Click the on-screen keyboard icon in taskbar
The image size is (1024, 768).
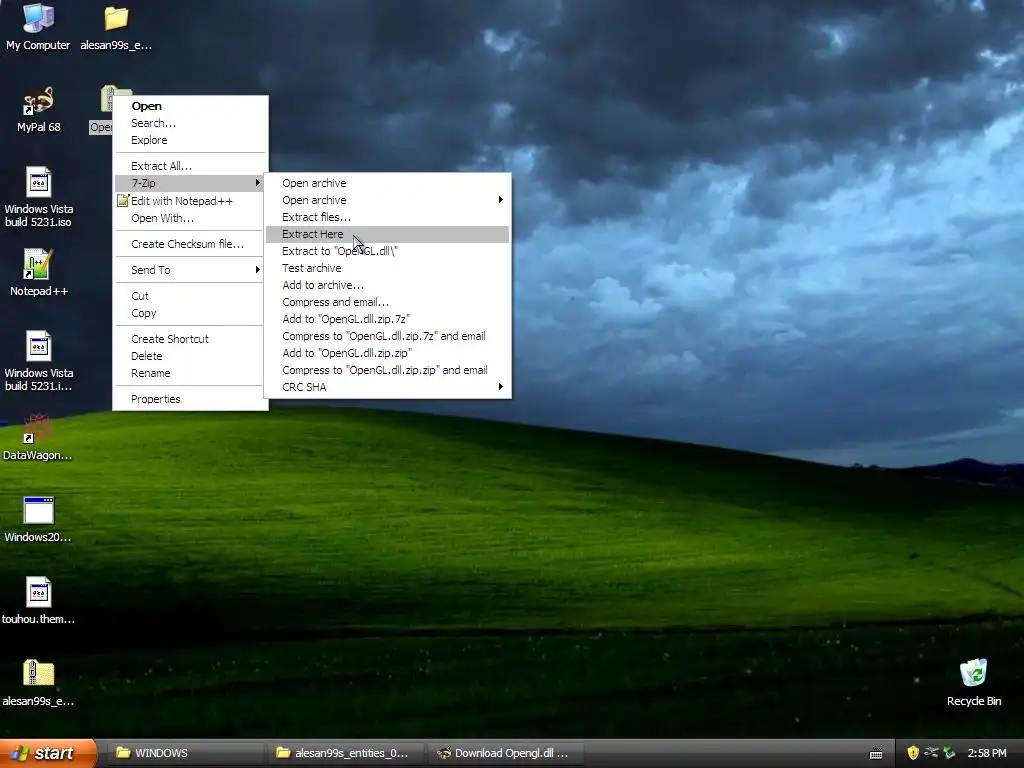tap(876, 754)
